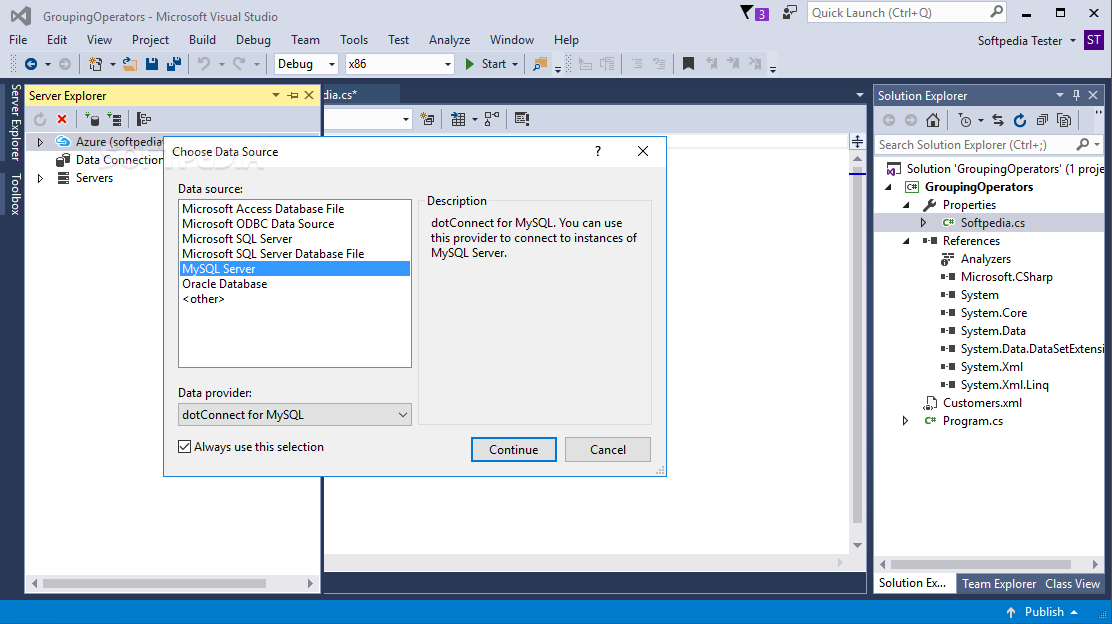
Task: Click the Collapse All icon in Solution Explorer
Action: click(1042, 120)
